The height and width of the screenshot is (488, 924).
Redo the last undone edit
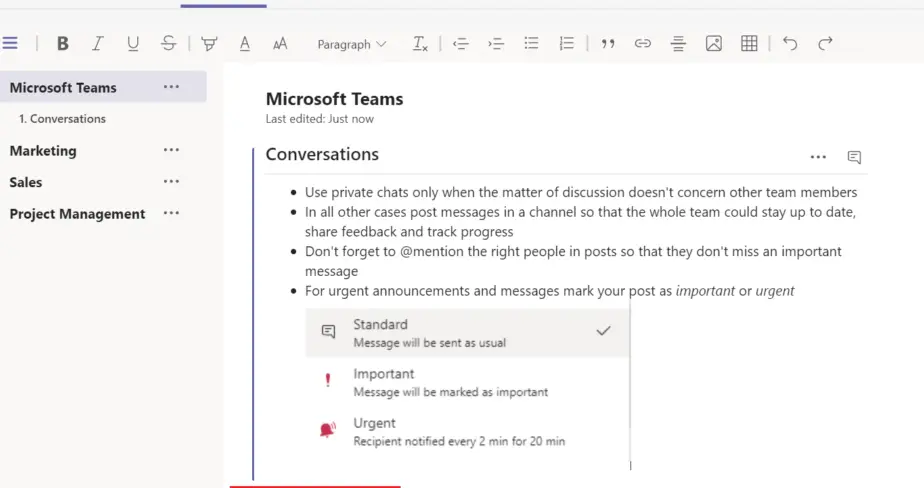pyautogui.click(x=825, y=43)
